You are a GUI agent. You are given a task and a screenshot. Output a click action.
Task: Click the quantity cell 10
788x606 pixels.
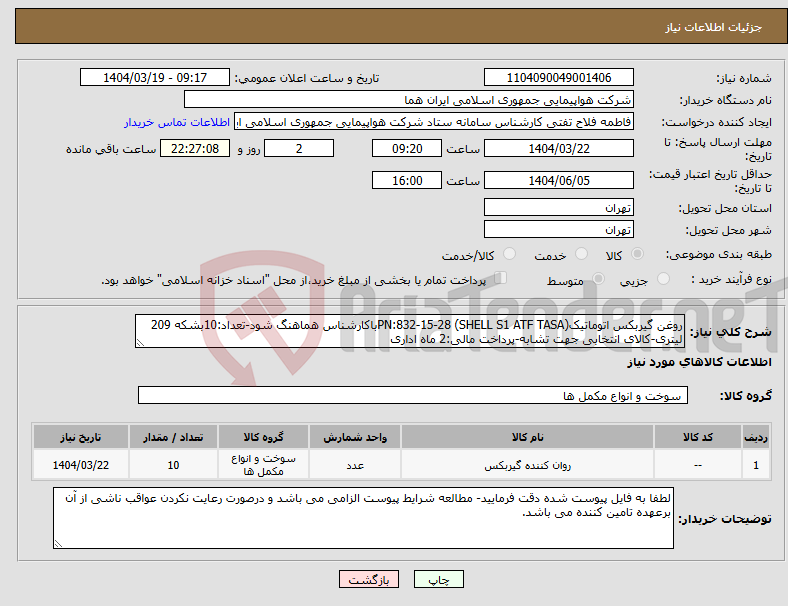173,465
